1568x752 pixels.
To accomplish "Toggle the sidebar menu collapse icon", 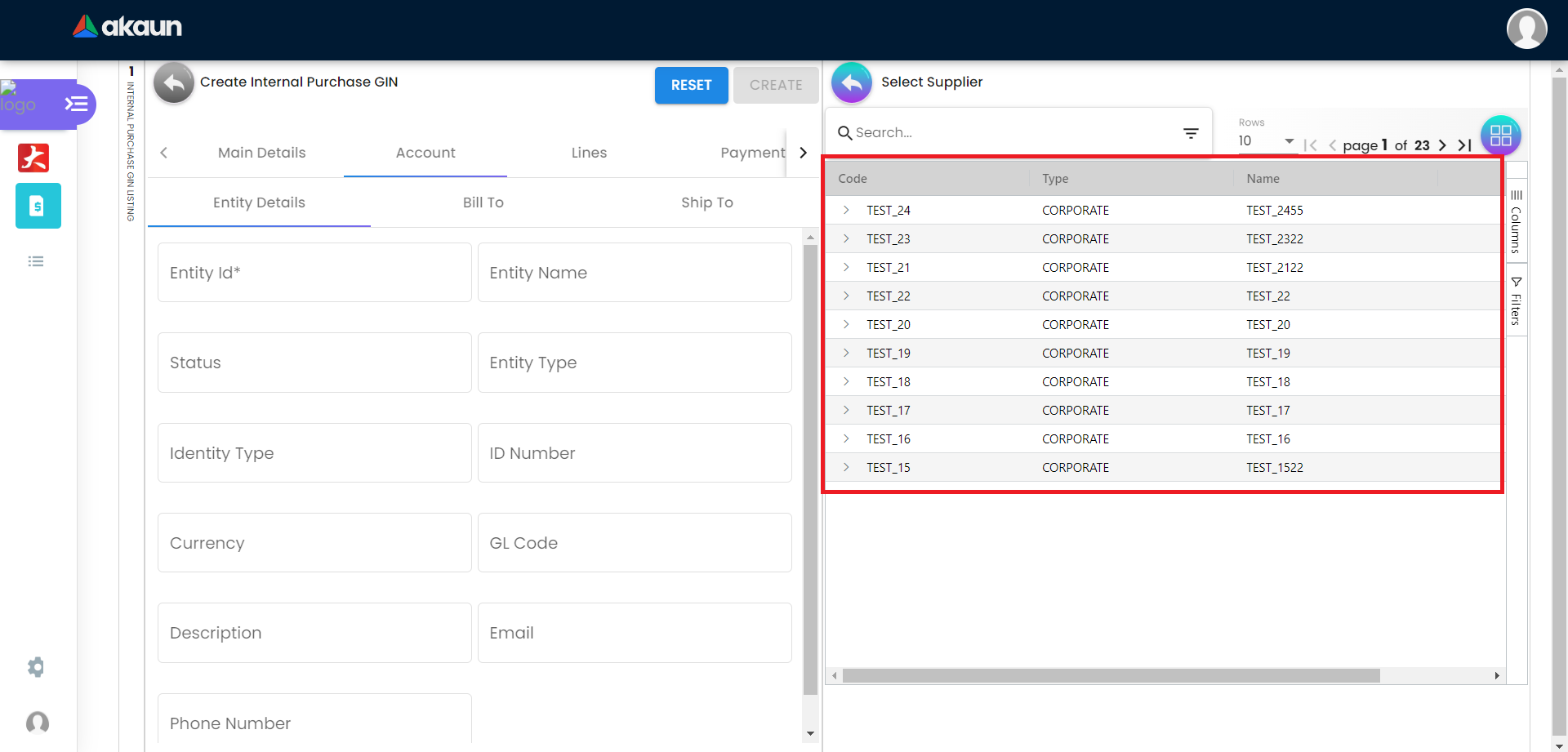I will (77, 105).
